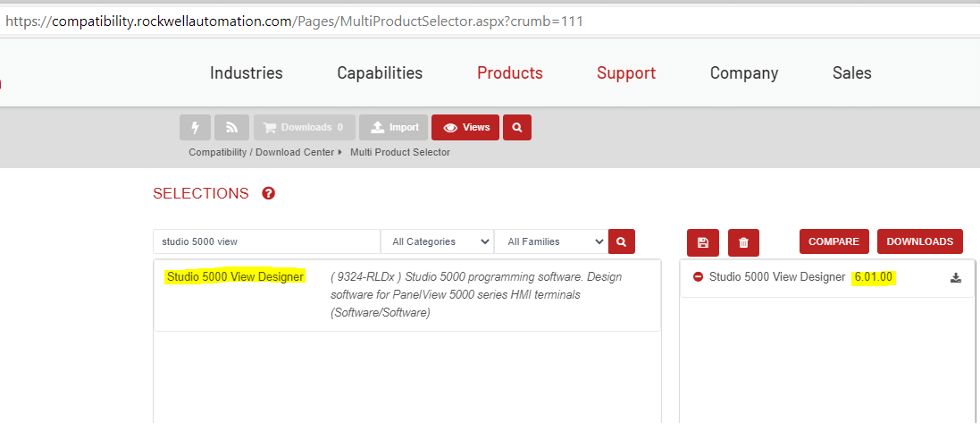The image size is (980, 424).
Task: Click the COMPARE button
Action: 834,241
